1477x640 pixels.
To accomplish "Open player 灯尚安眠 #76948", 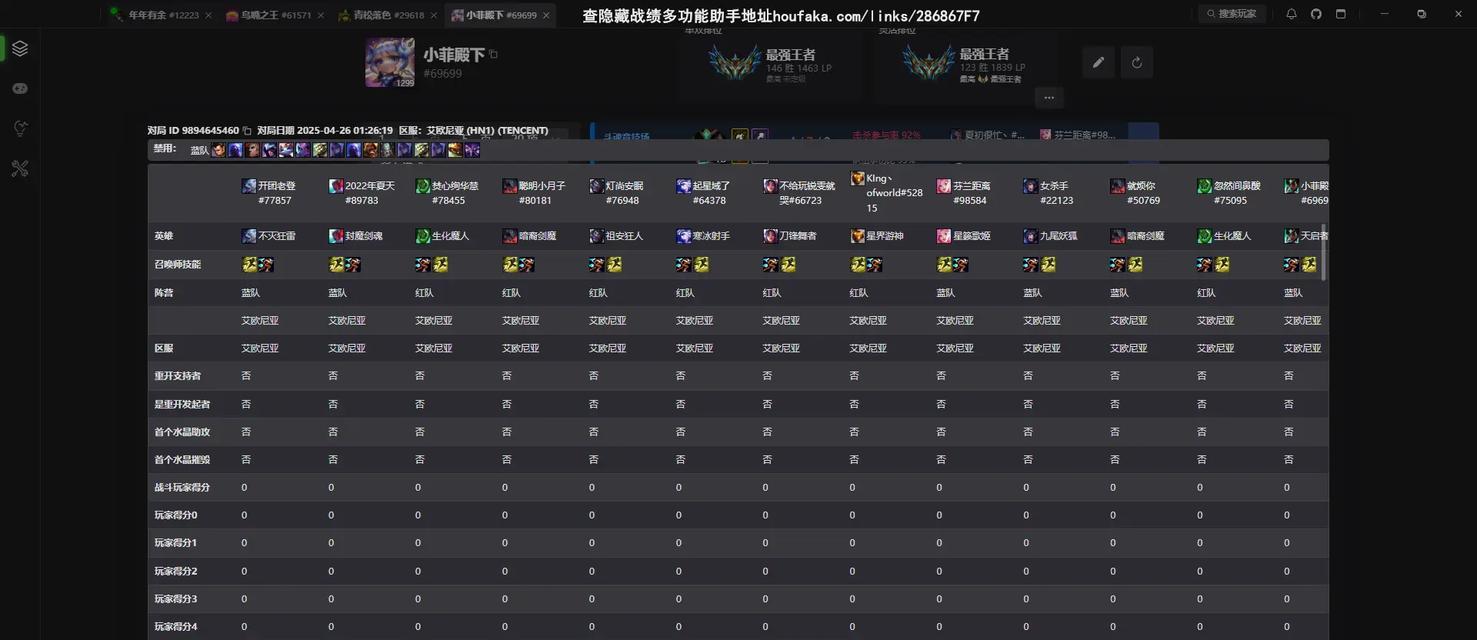I will pos(617,193).
